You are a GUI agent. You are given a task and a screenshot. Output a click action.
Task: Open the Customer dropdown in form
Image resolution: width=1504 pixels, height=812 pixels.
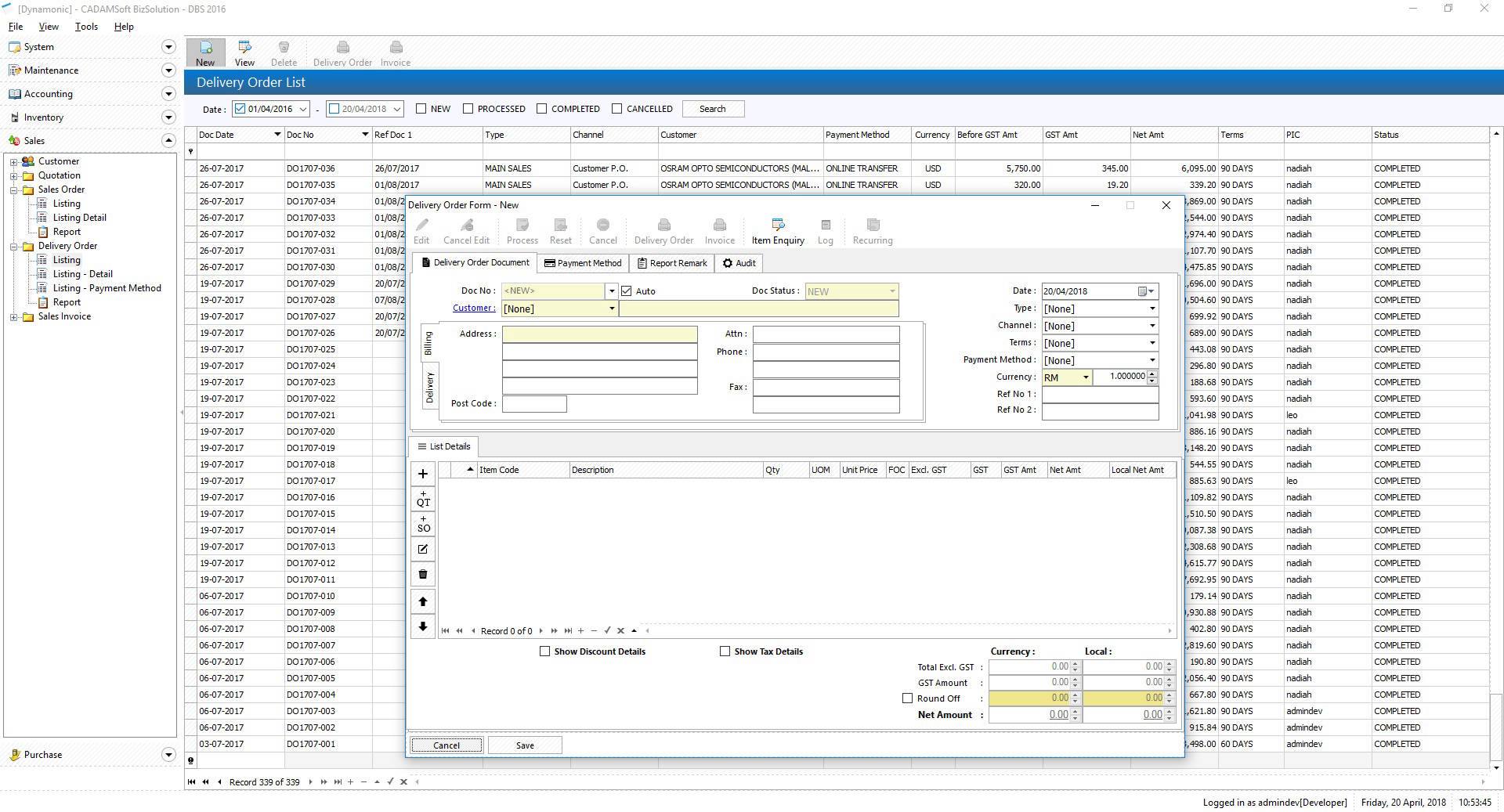click(612, 309)
